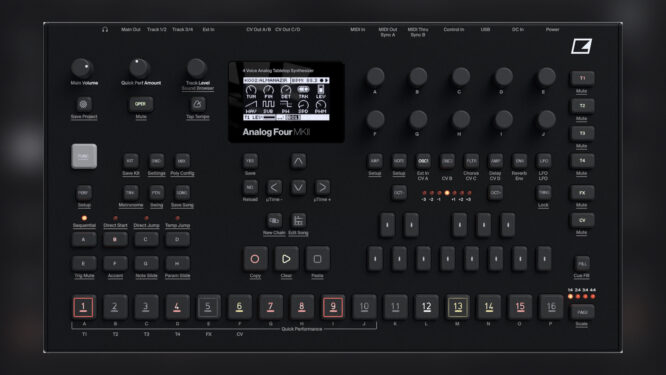Grab data entry knob J
Viewport: 666px width, 375px height.
[x=546, y=120]
